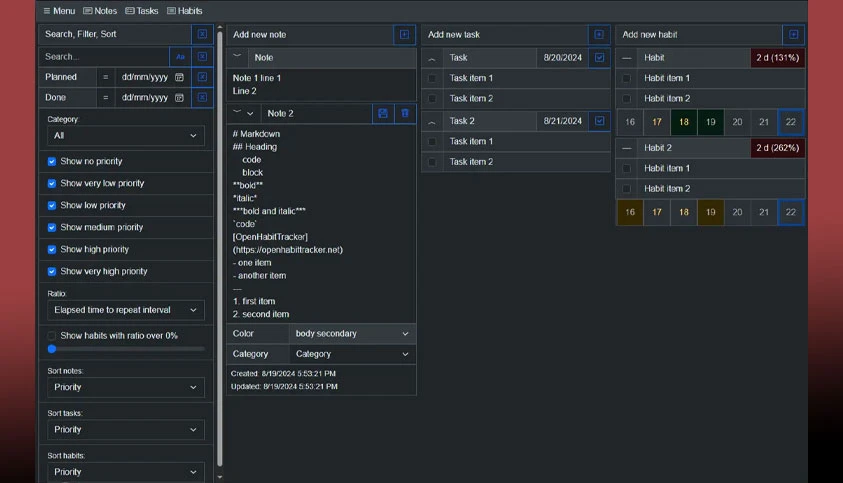Open the Done '=' comparison operator

tap(105, 97)
